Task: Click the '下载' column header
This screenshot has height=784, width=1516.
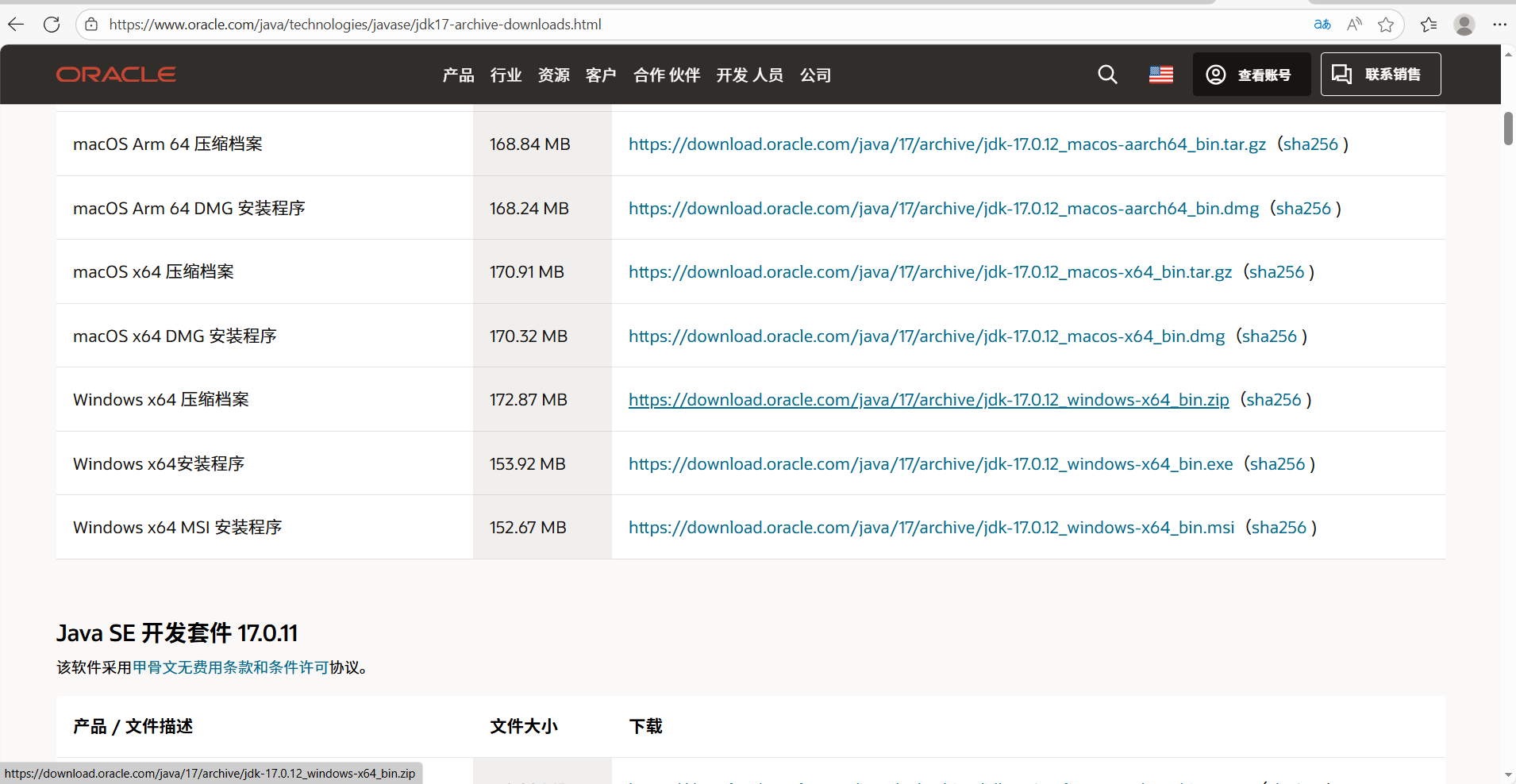Action: 645,727
